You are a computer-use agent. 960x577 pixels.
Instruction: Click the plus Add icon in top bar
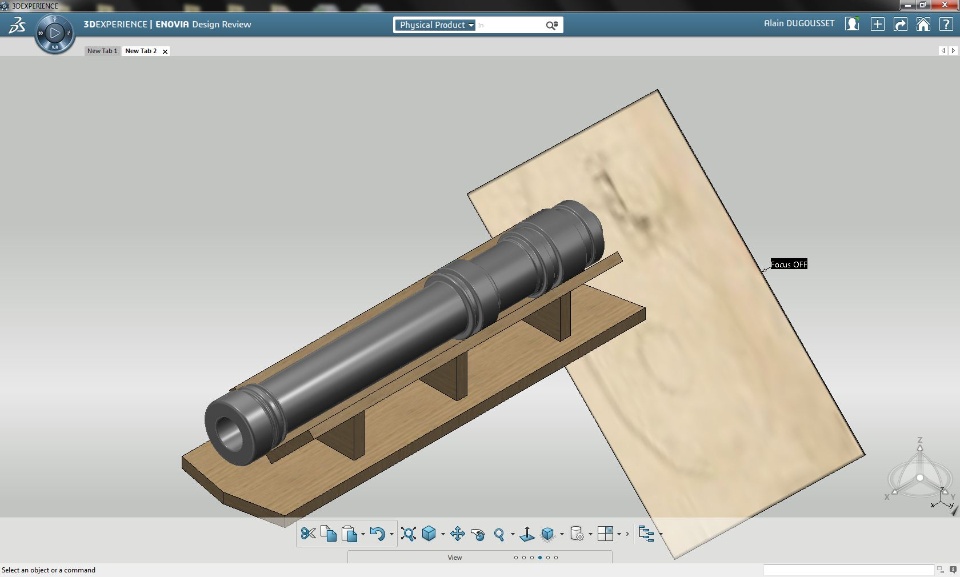[877, 24]
